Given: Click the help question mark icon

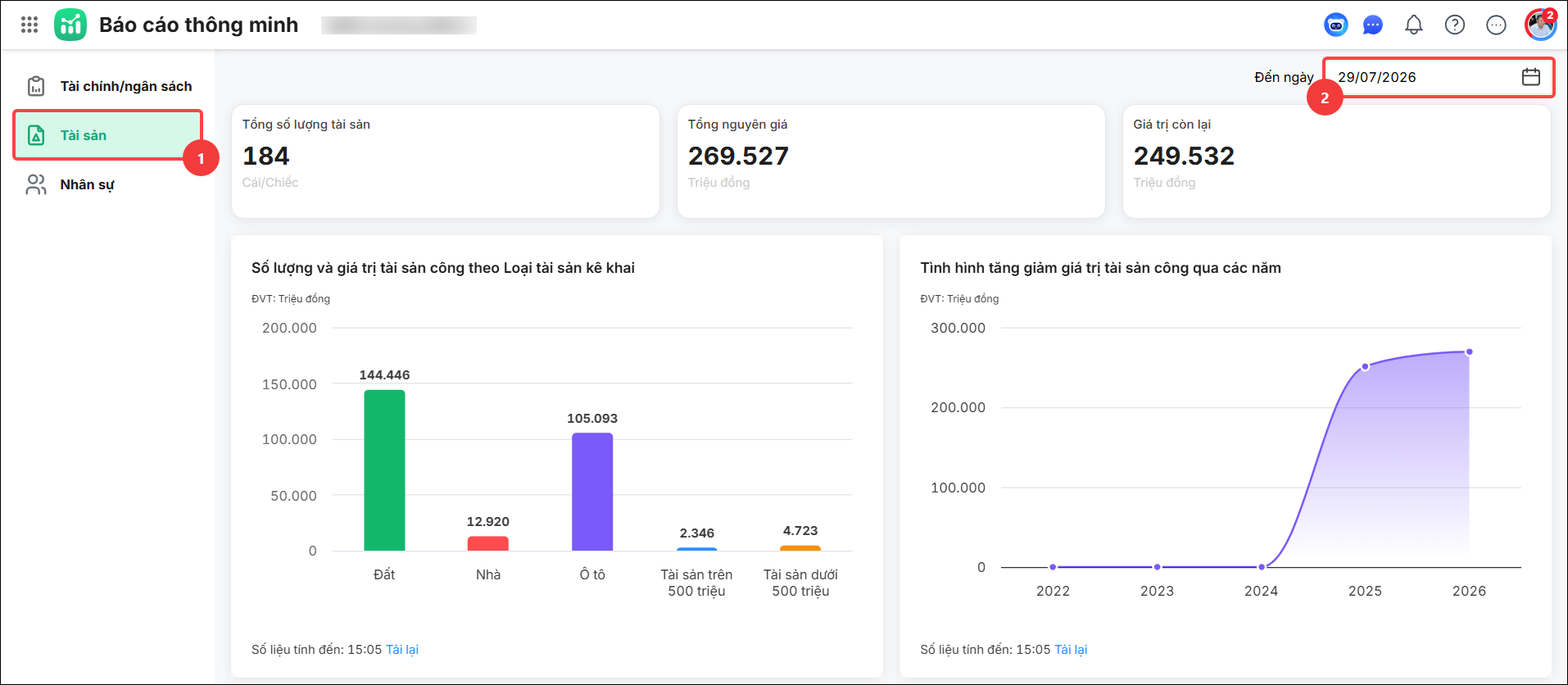Looking at the screenshot, I should click(1455, 25).
